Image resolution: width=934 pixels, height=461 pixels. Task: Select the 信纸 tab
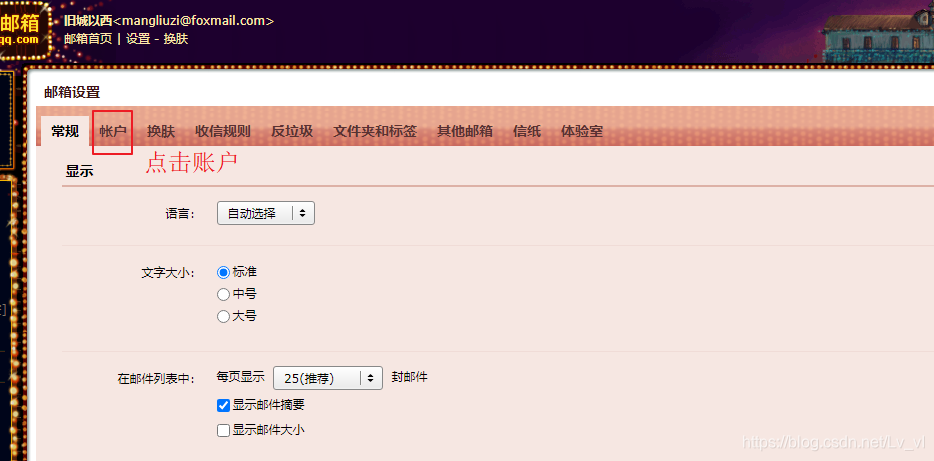[527, 132]
